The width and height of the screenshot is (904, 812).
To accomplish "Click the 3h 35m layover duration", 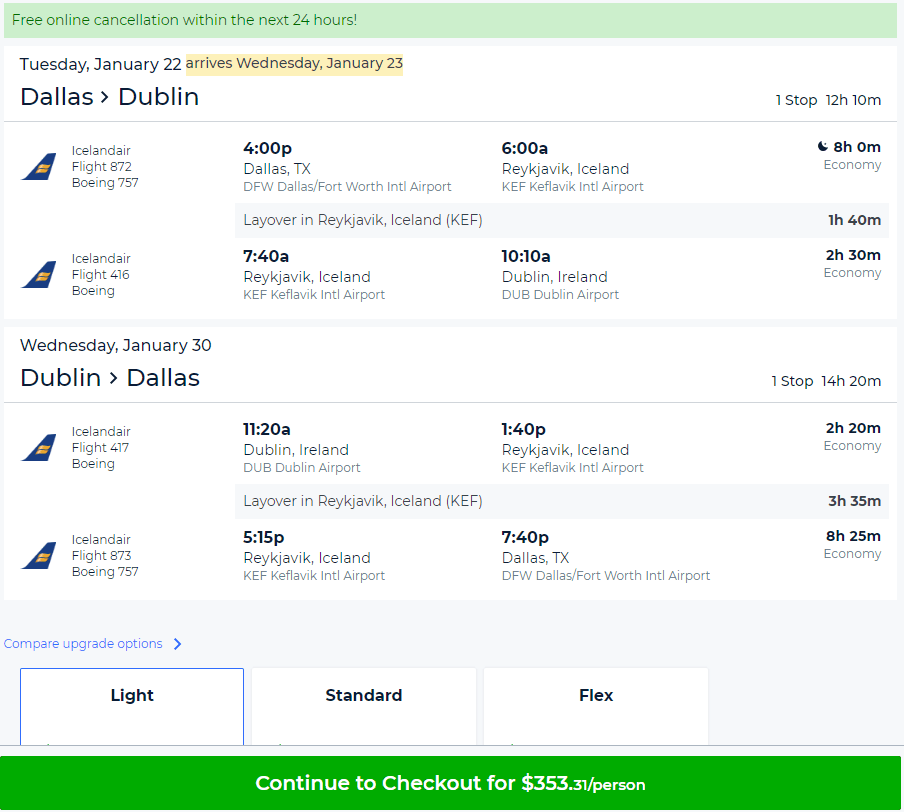I will 854,501.
